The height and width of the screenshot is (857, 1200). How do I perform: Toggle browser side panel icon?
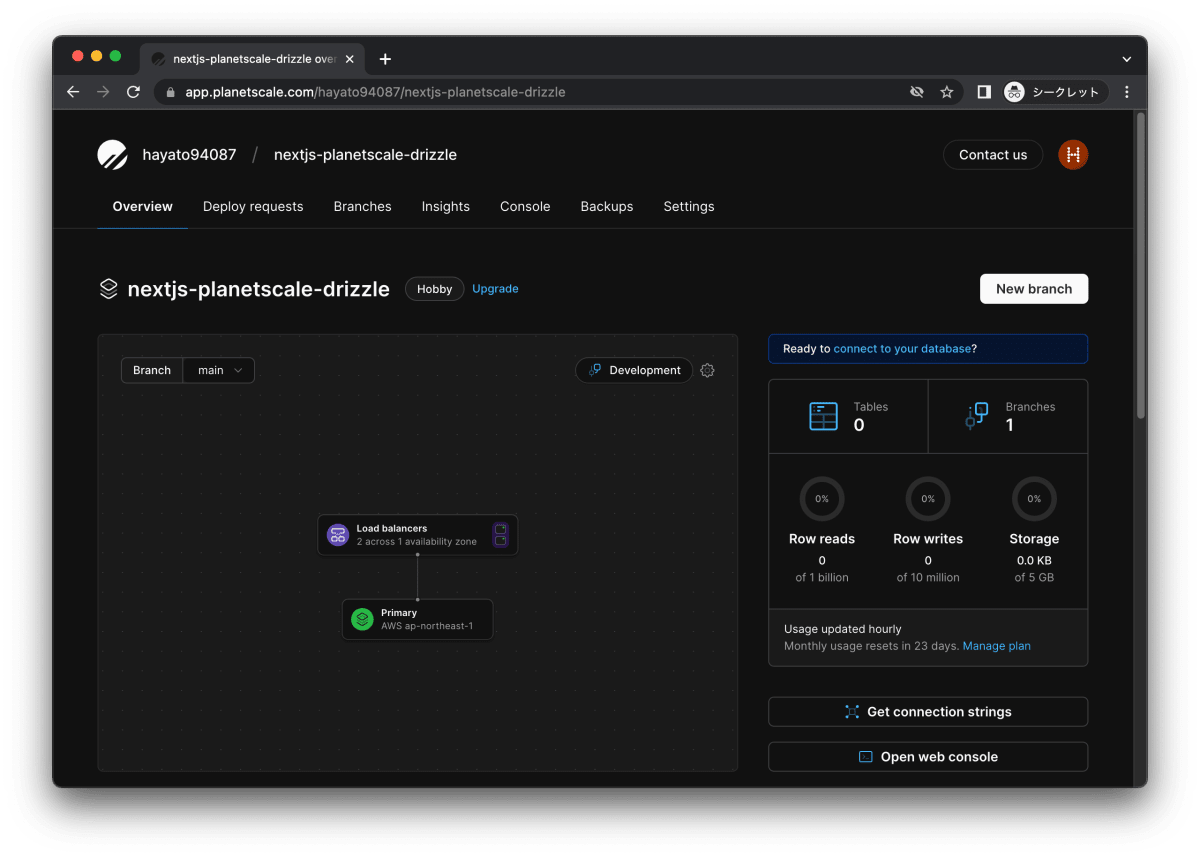984,92
